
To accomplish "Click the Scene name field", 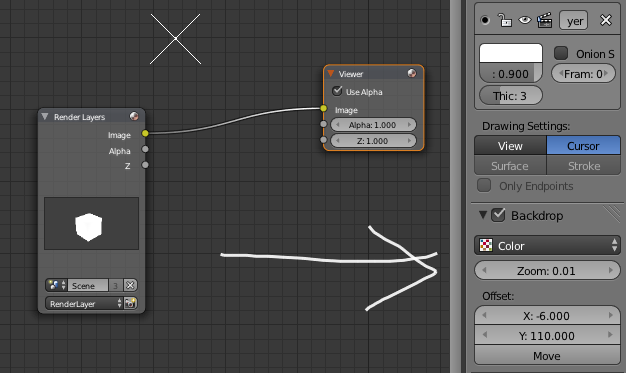I will 88,285.
